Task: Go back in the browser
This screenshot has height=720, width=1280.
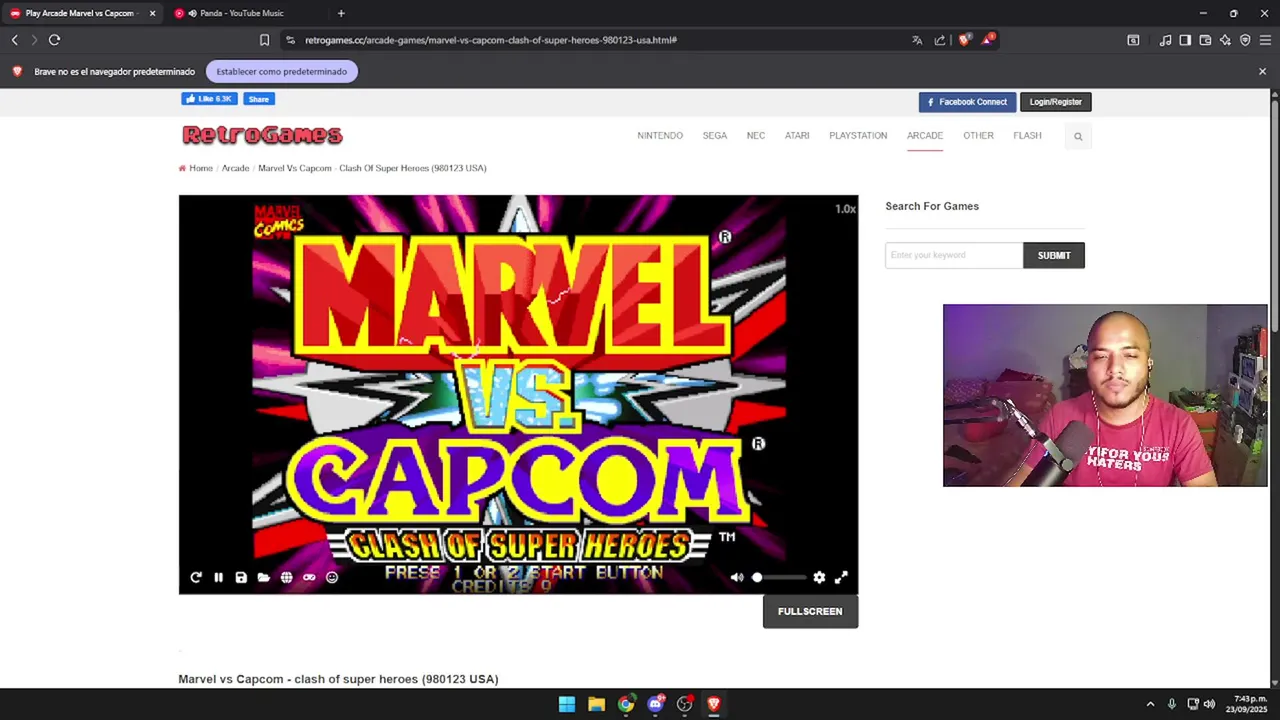Action: click(x=15, y=40)
